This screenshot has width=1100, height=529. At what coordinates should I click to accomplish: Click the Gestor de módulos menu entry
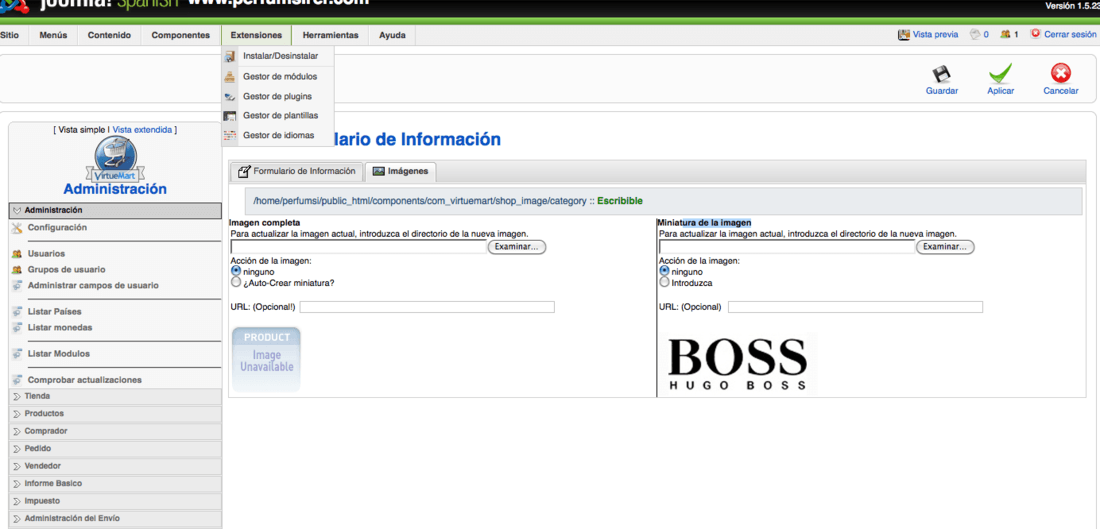click(280, 76)
